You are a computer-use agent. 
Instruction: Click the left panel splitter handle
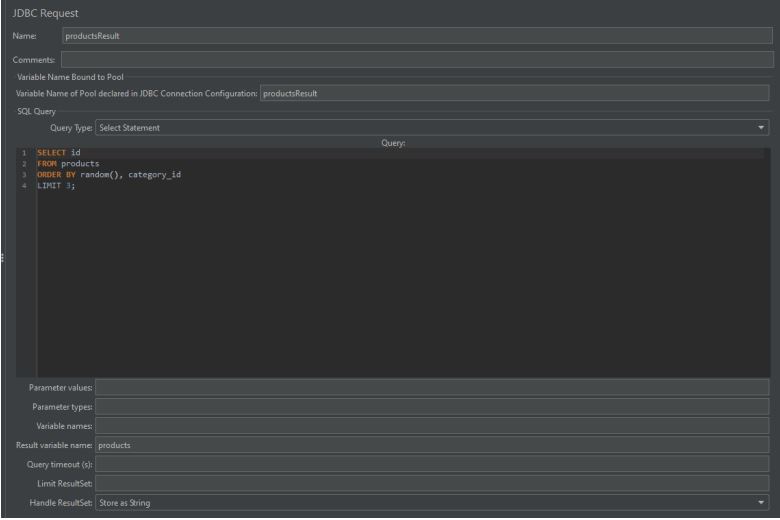(x=4, y=259)
